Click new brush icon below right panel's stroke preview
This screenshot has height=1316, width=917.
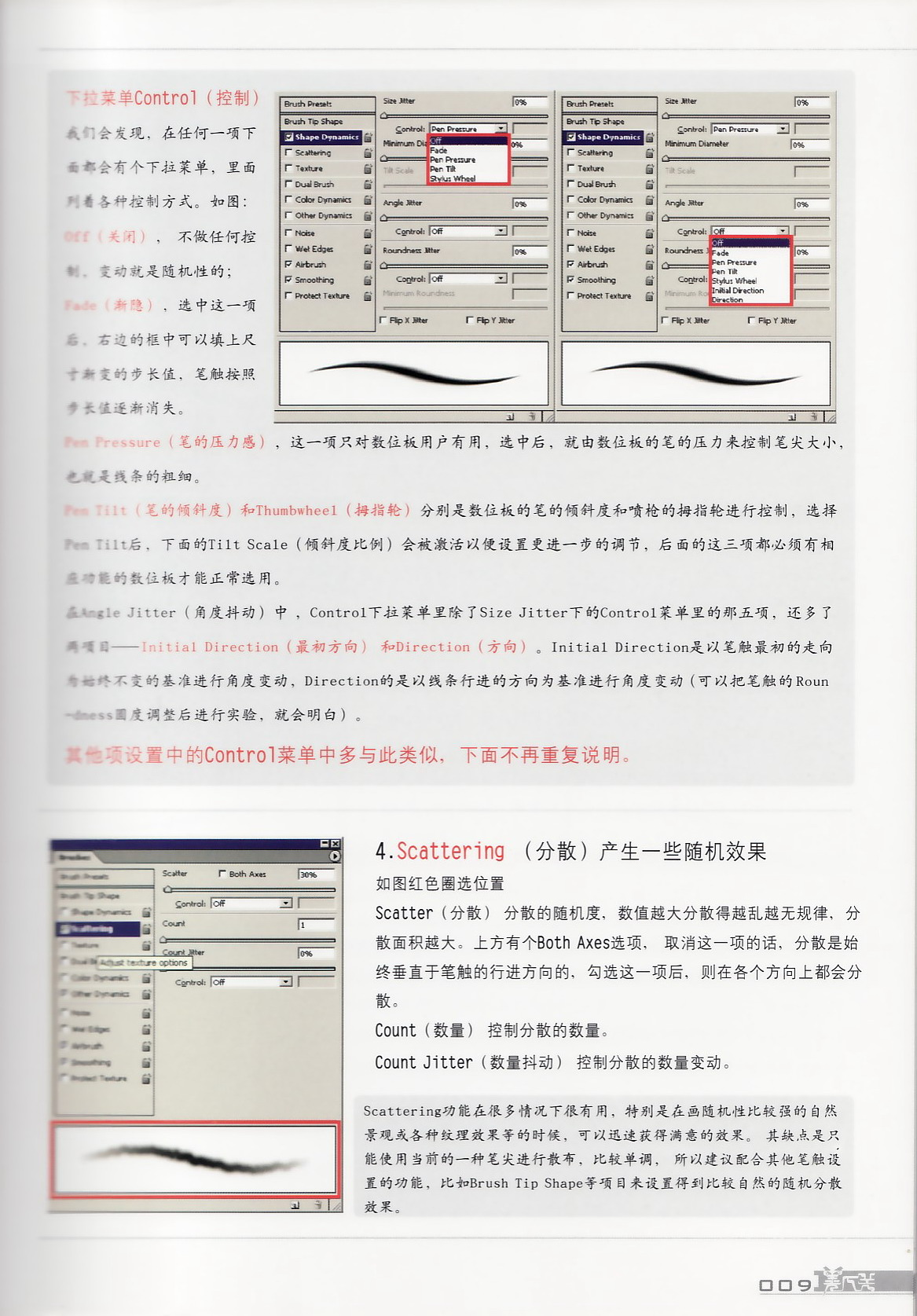[x=793, y=416]
